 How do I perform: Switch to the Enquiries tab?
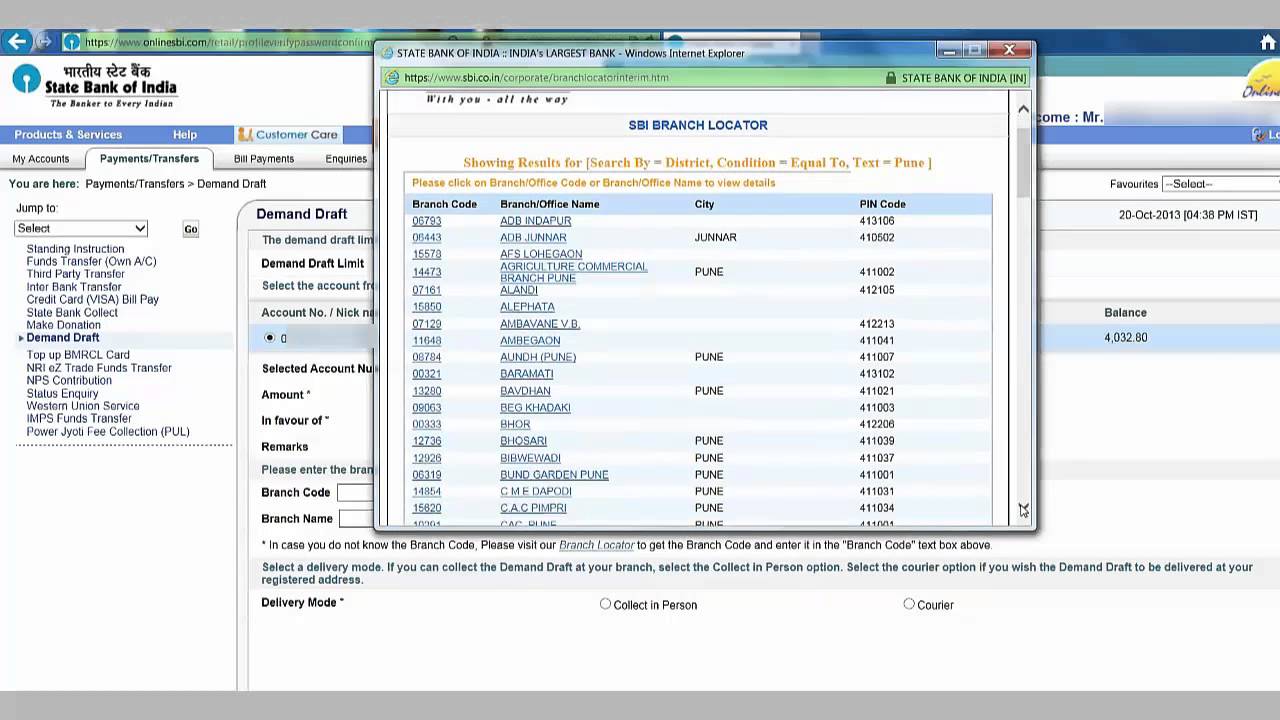346,158
